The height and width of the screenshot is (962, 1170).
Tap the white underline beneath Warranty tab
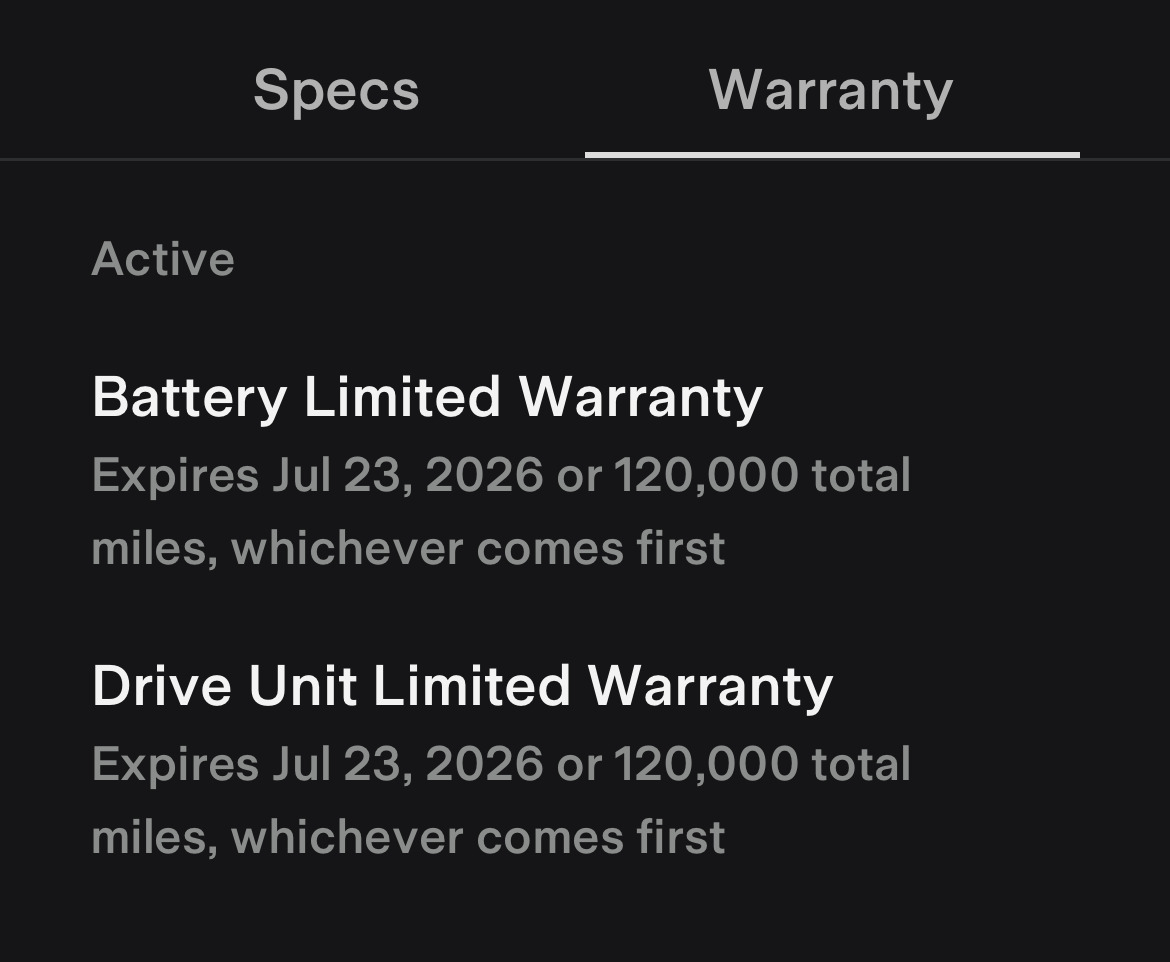click(832, 155)
